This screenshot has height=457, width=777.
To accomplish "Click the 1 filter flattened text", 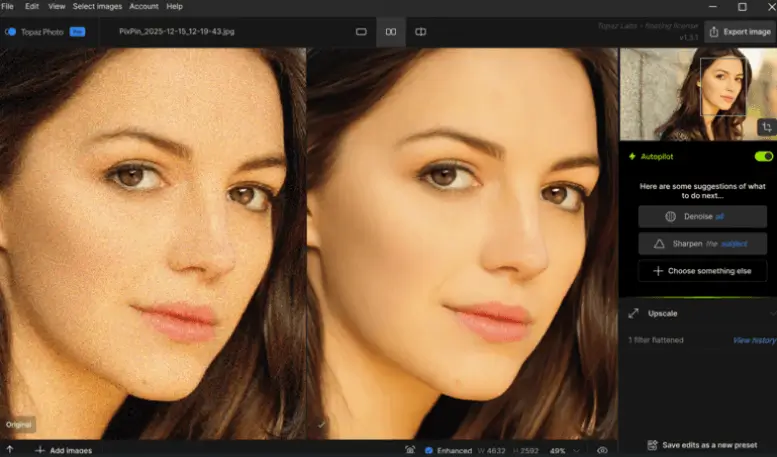I will click(656, 340).
